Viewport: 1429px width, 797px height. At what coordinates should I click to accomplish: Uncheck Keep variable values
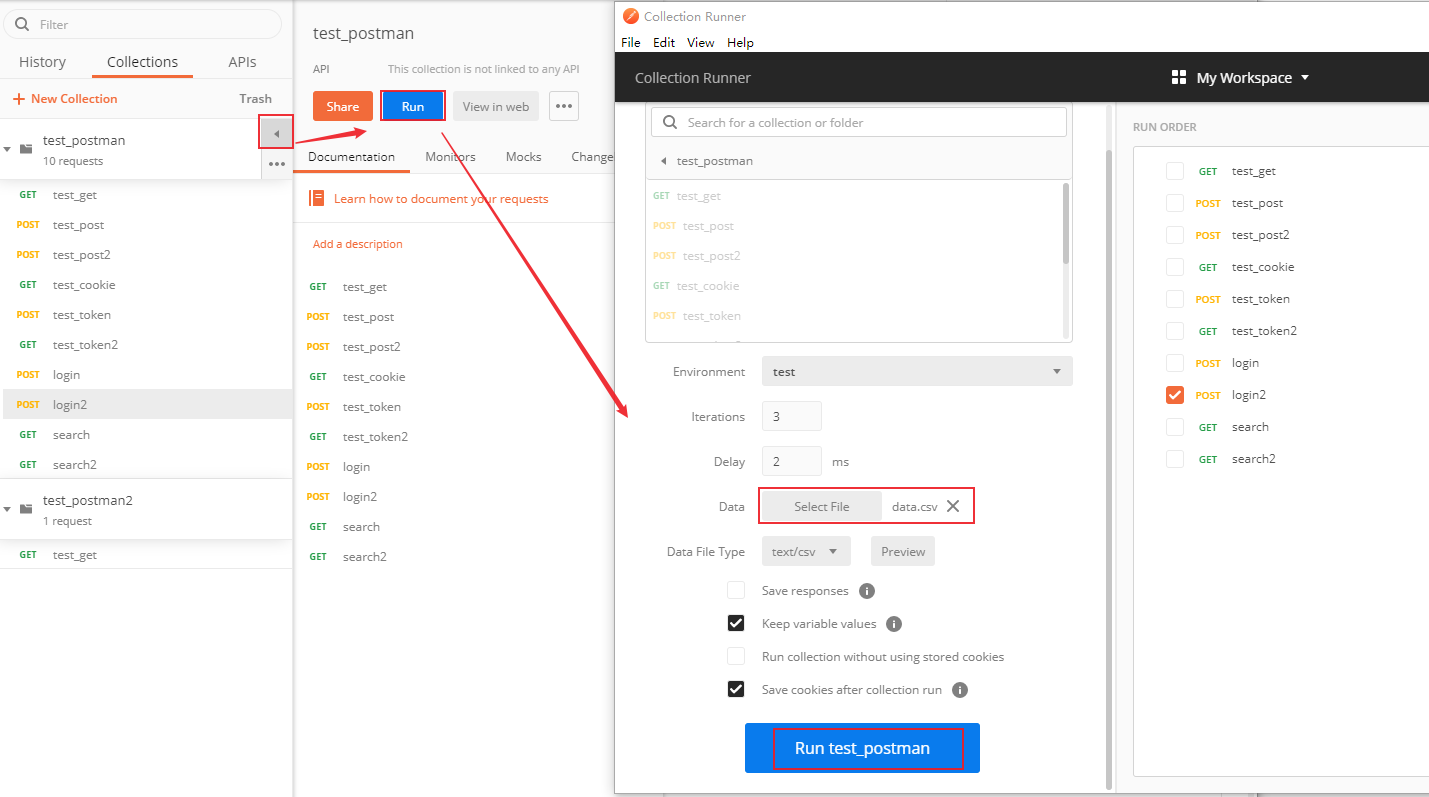[x=736, y=623]
